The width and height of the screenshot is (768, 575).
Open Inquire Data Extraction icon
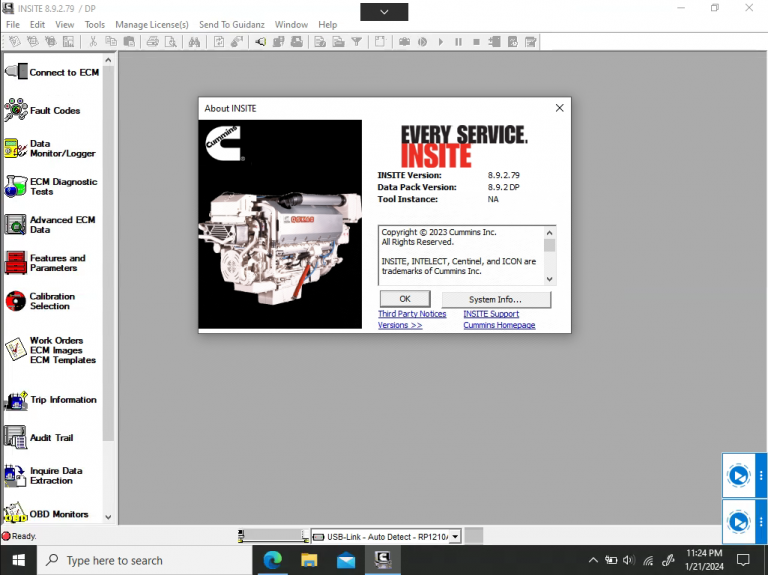[x=15, y=476]
